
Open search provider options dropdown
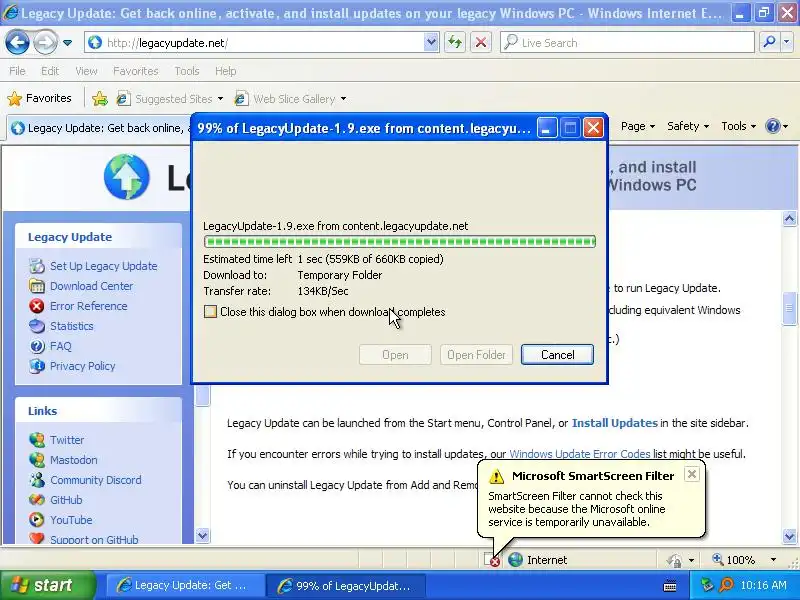(x=786, y=43)
